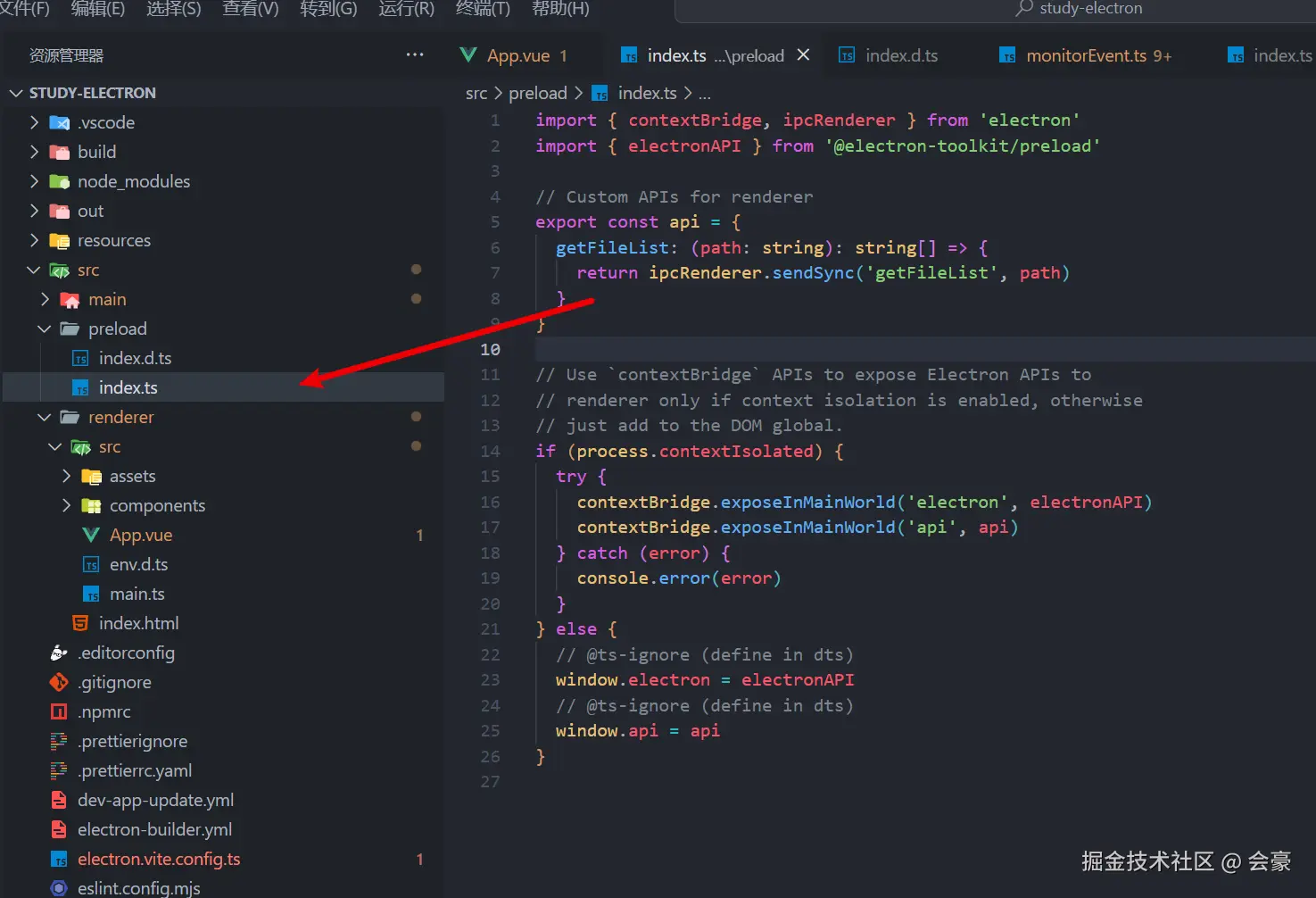
Task: Click 'electronAPI' on code line 23
Action: pos(798,680)
